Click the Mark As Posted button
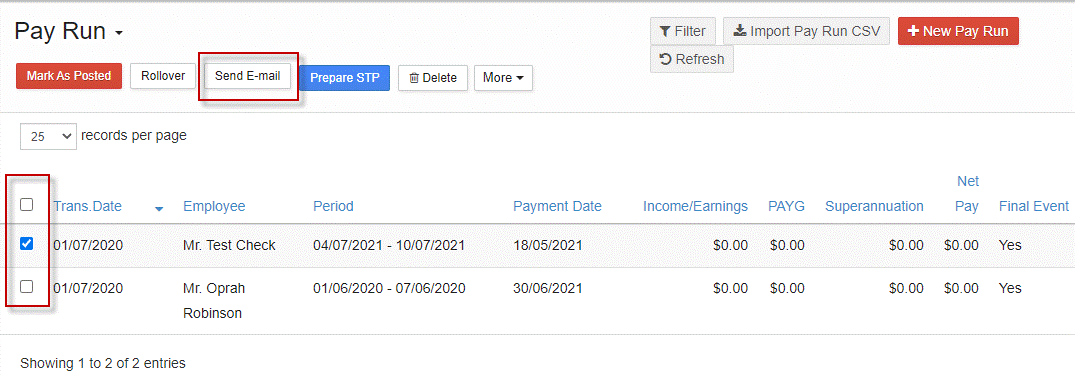 click(x=69, y=76)
